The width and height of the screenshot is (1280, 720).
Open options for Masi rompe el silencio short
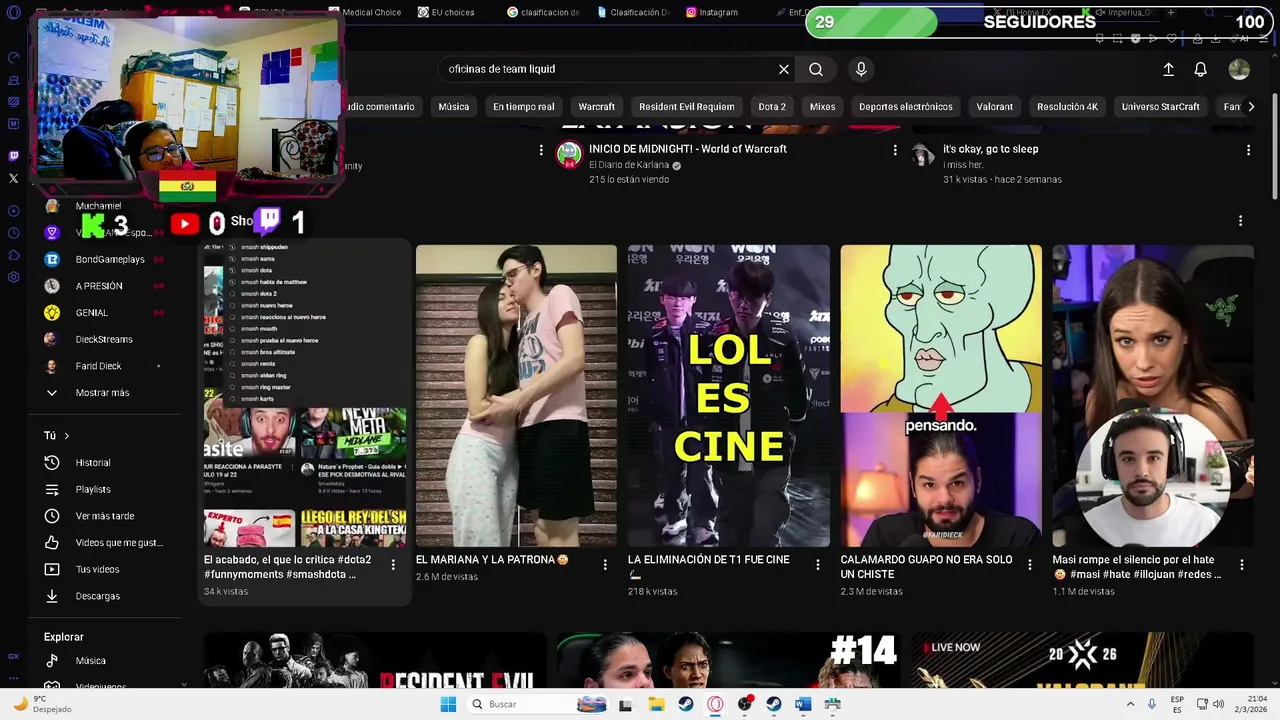pyautogui.click(x=1242, y=565)
